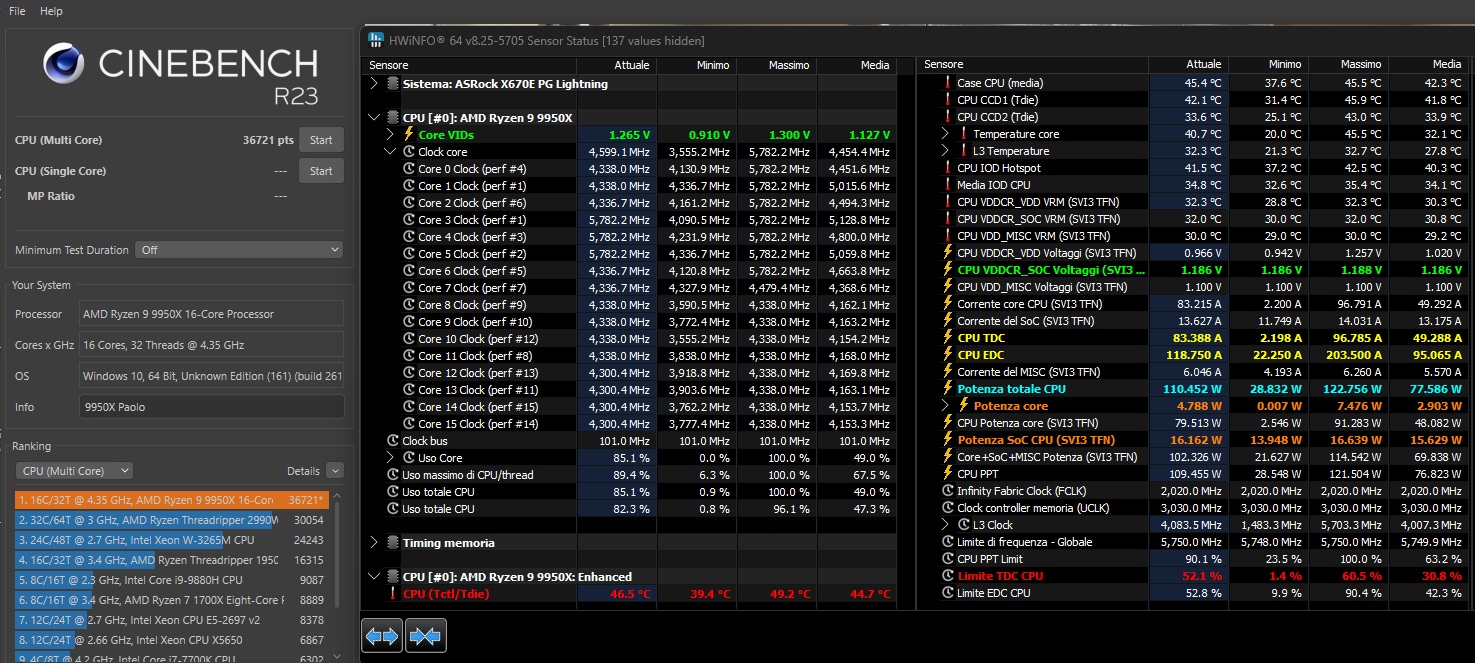Screen dimensions: 1475x663
Task: Click the Processor name field
Action: [x=211, y=314]
